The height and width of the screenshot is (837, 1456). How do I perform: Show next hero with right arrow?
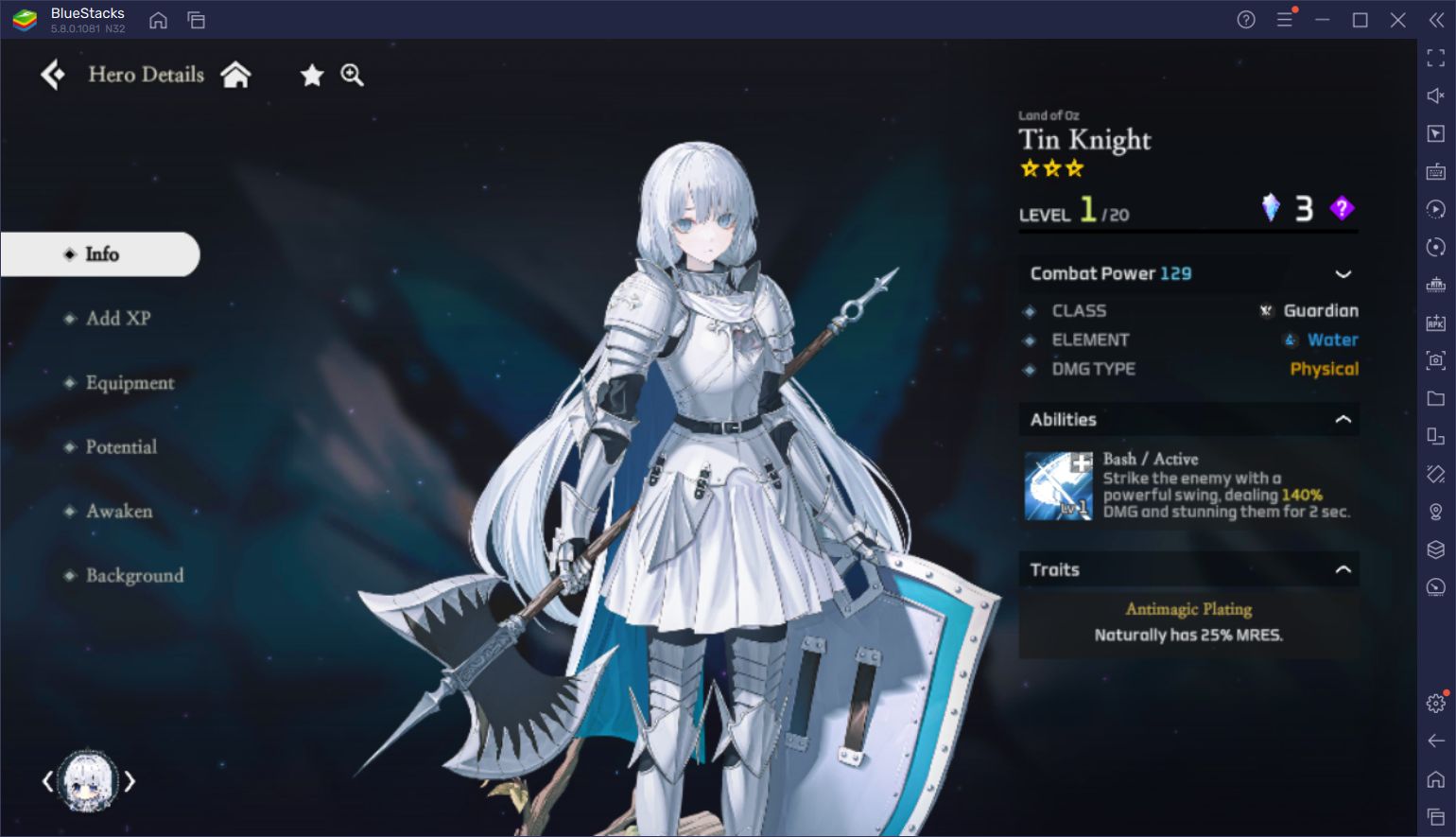pyautogui.click(x=130, y=781)
